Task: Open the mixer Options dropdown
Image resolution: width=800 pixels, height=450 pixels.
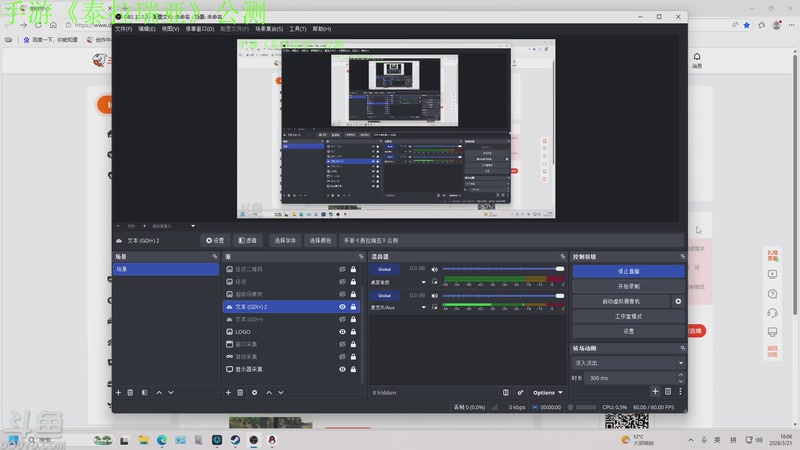Action: 547,392
